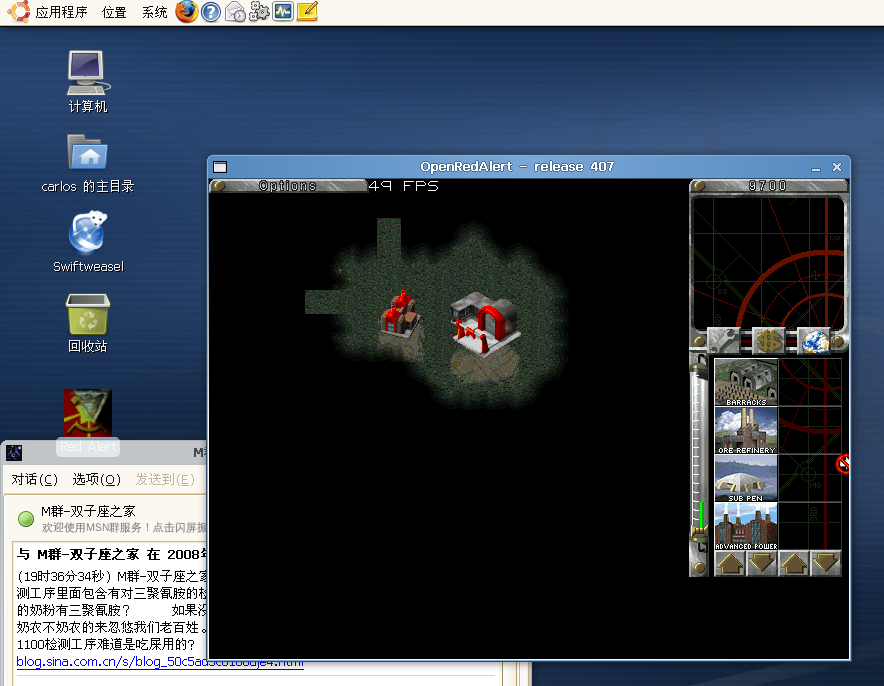884x686 pixels.
Task: Click the 49 FPS readout
Action: (404, 185)
